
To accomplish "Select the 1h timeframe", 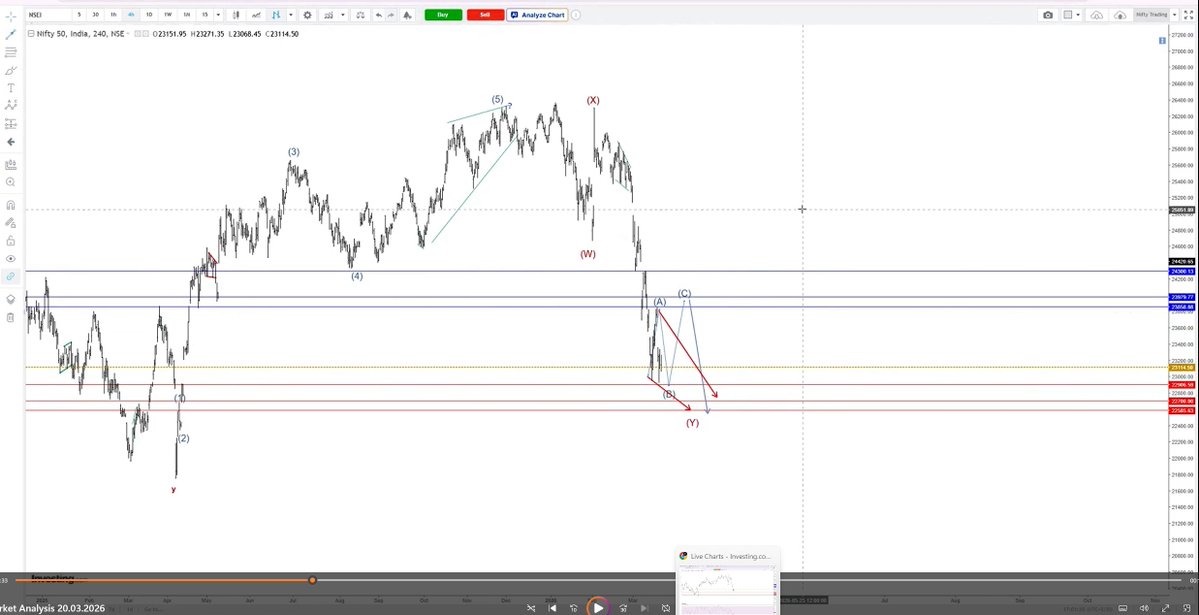I will (113, 15).
